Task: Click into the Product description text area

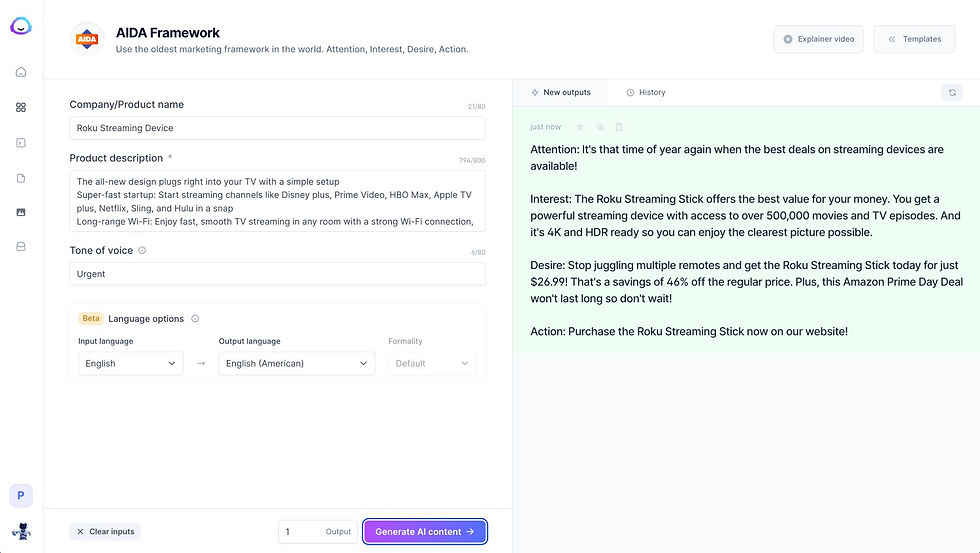Action: 278,201
